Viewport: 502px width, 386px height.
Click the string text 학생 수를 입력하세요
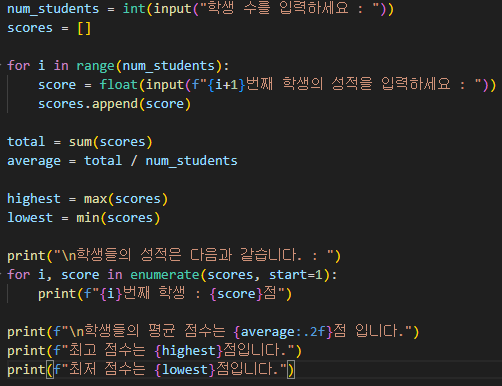click(x=278, y=8)
